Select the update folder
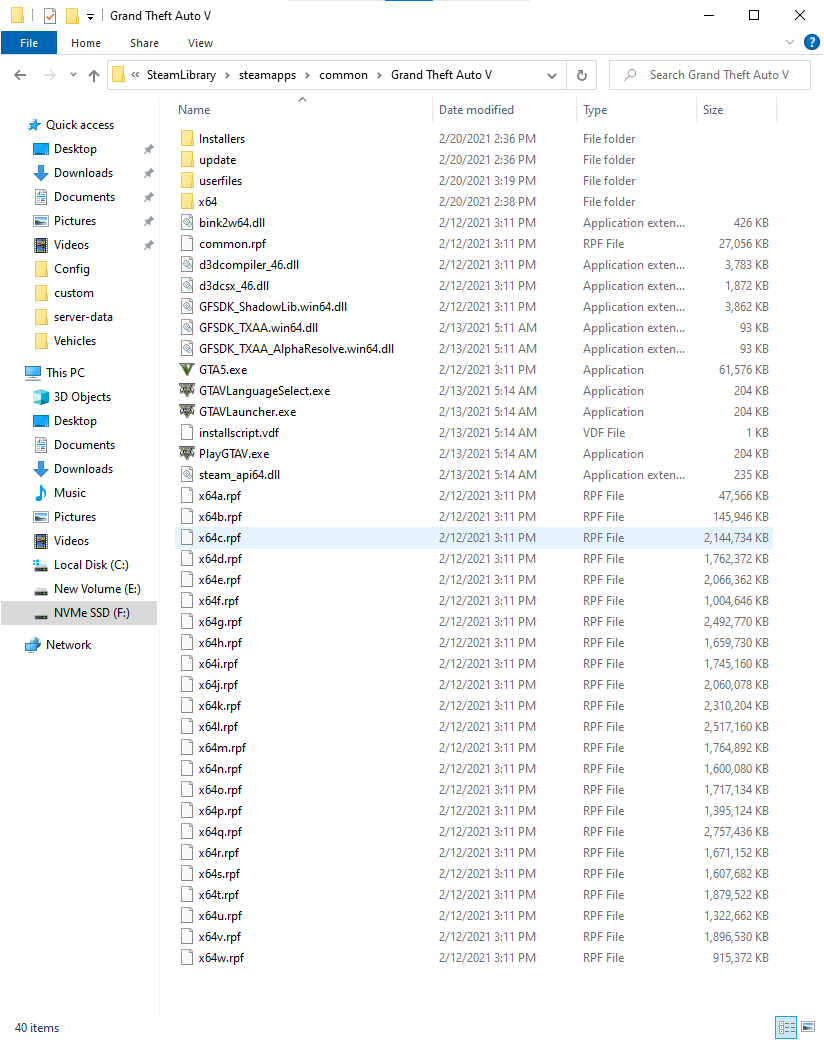 (x=474, y=159)
